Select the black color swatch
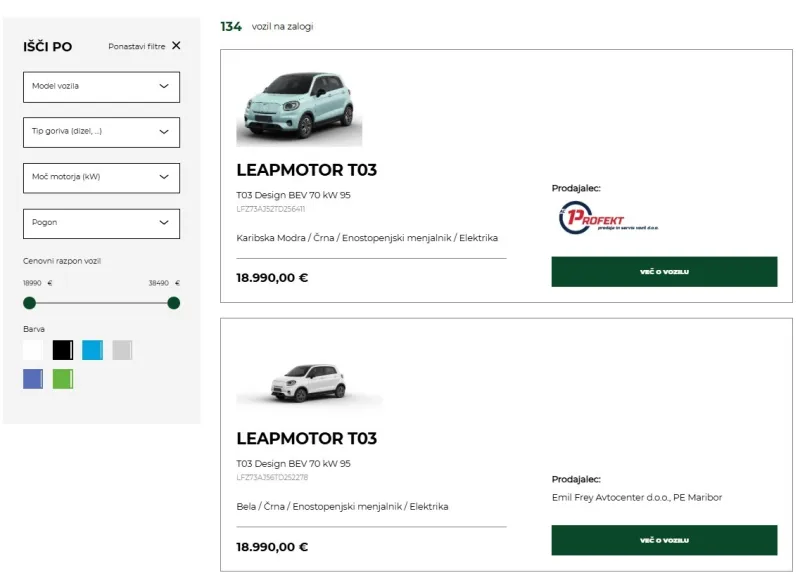800x580 pixels. coord(63,350)
